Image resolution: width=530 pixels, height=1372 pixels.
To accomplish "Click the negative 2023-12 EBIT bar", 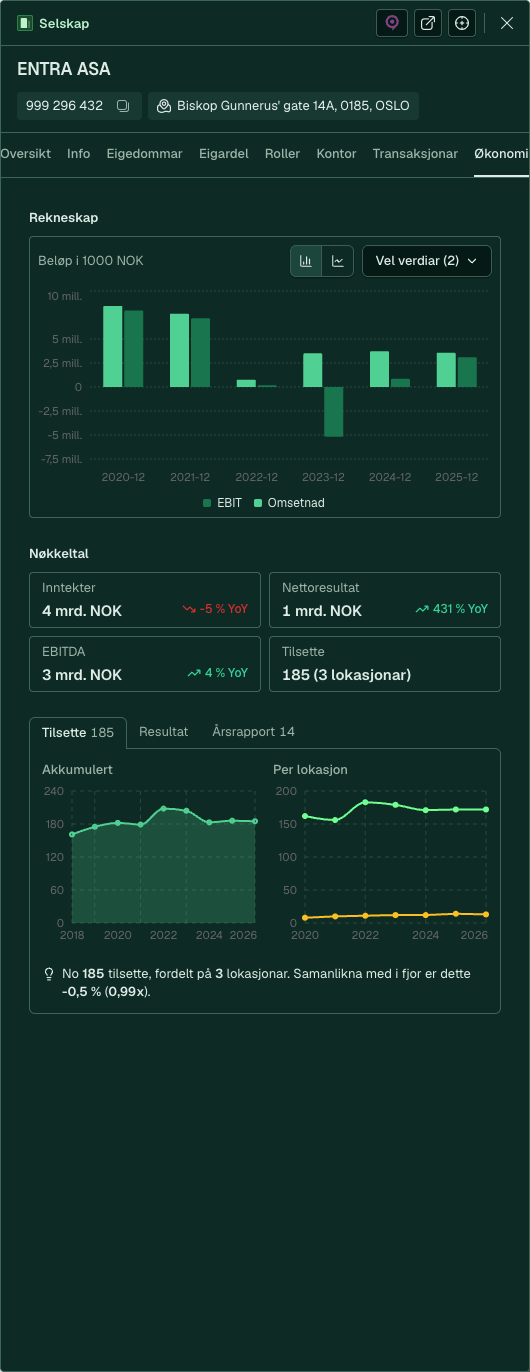I will pos(334,412).
